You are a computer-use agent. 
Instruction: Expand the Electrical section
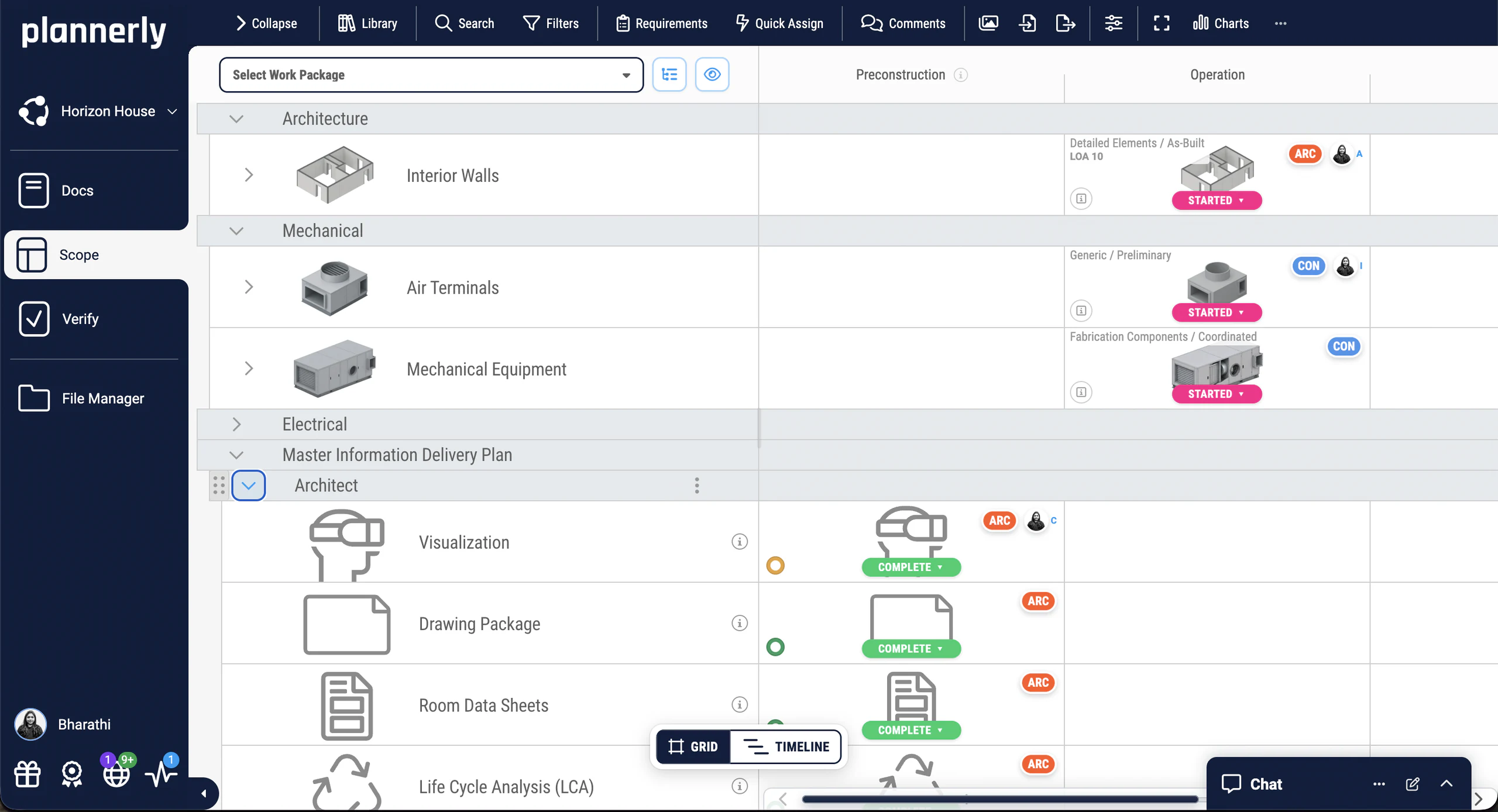236,424
